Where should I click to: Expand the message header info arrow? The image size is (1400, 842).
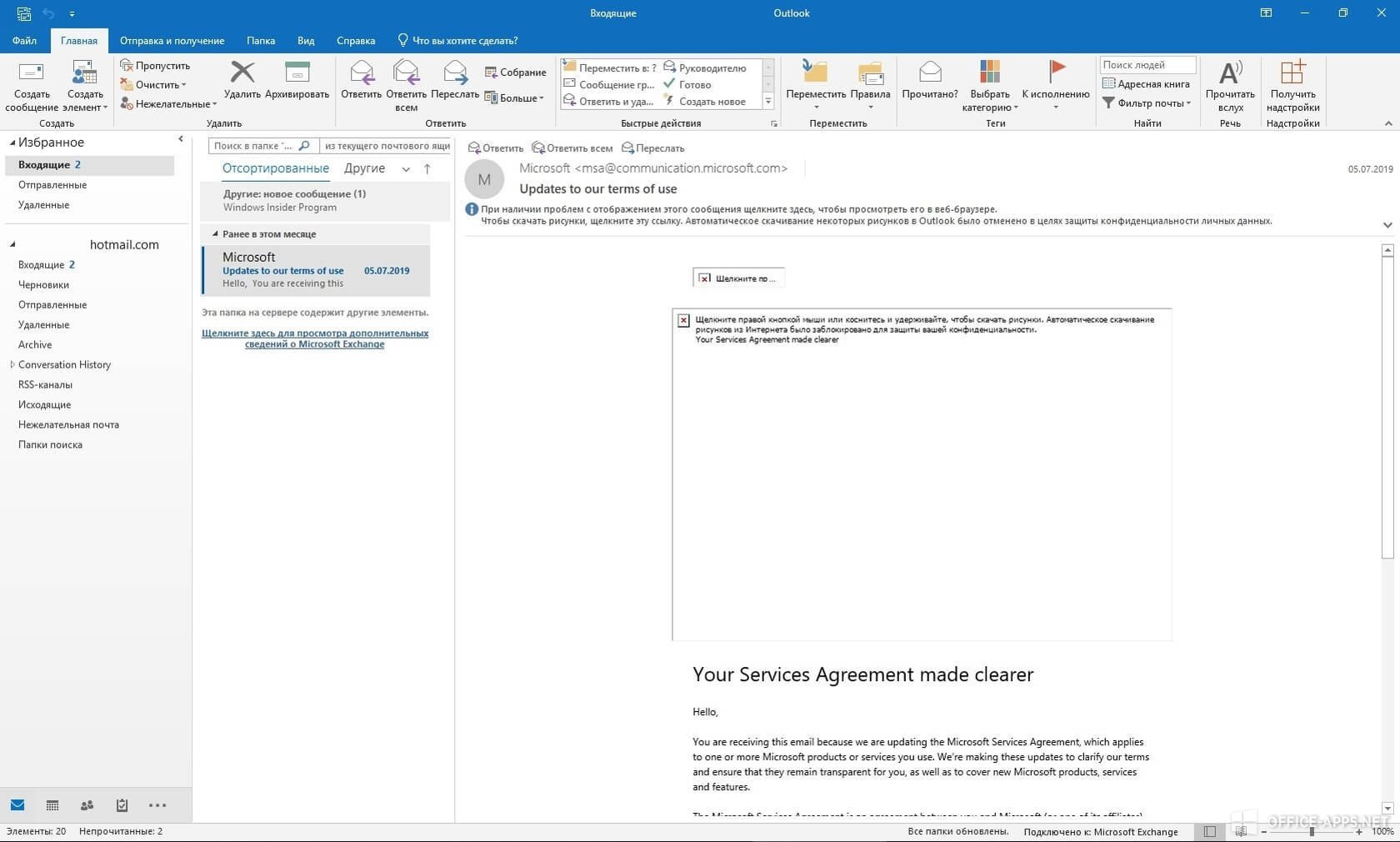(x=1387, y=224)
